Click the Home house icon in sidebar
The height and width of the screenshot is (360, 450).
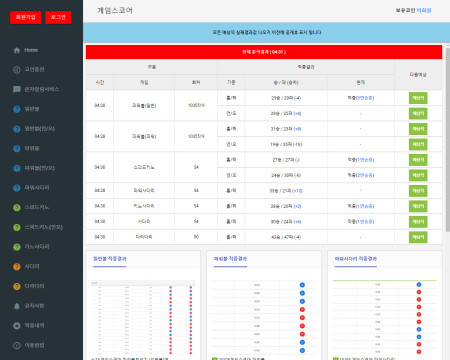click(x=17, y=50)
